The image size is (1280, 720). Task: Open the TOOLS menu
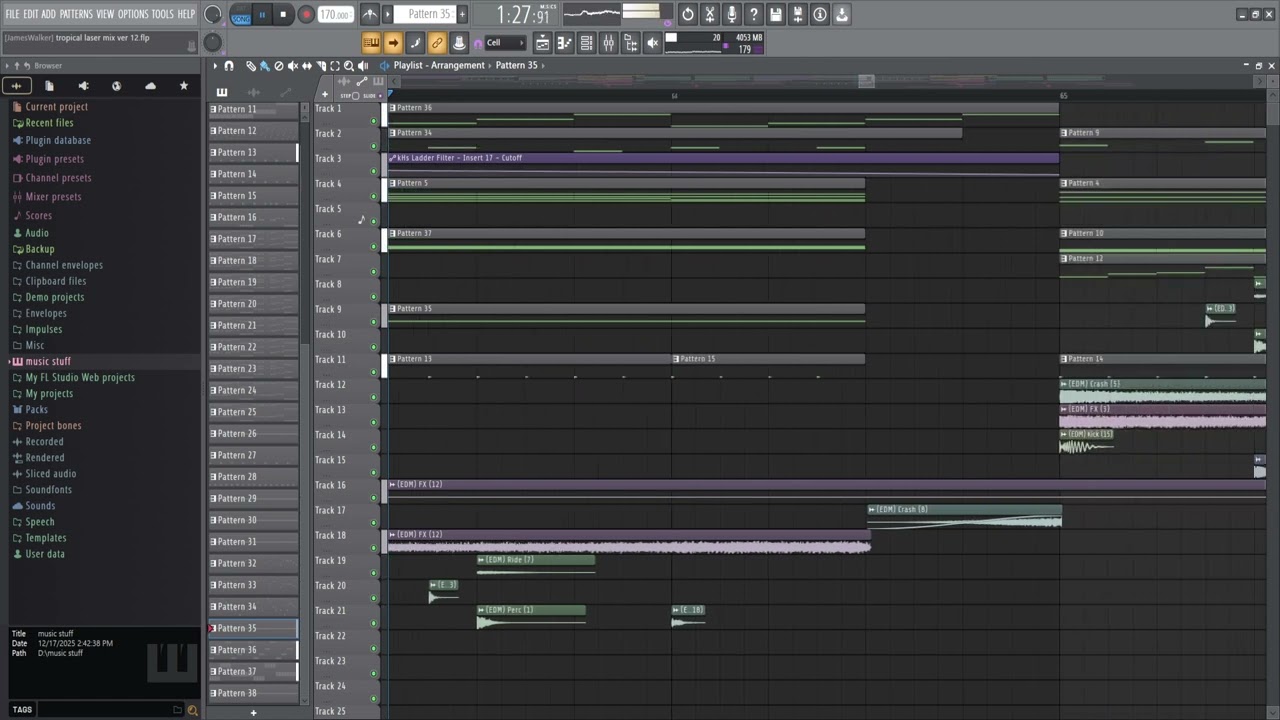coord(162,14)
